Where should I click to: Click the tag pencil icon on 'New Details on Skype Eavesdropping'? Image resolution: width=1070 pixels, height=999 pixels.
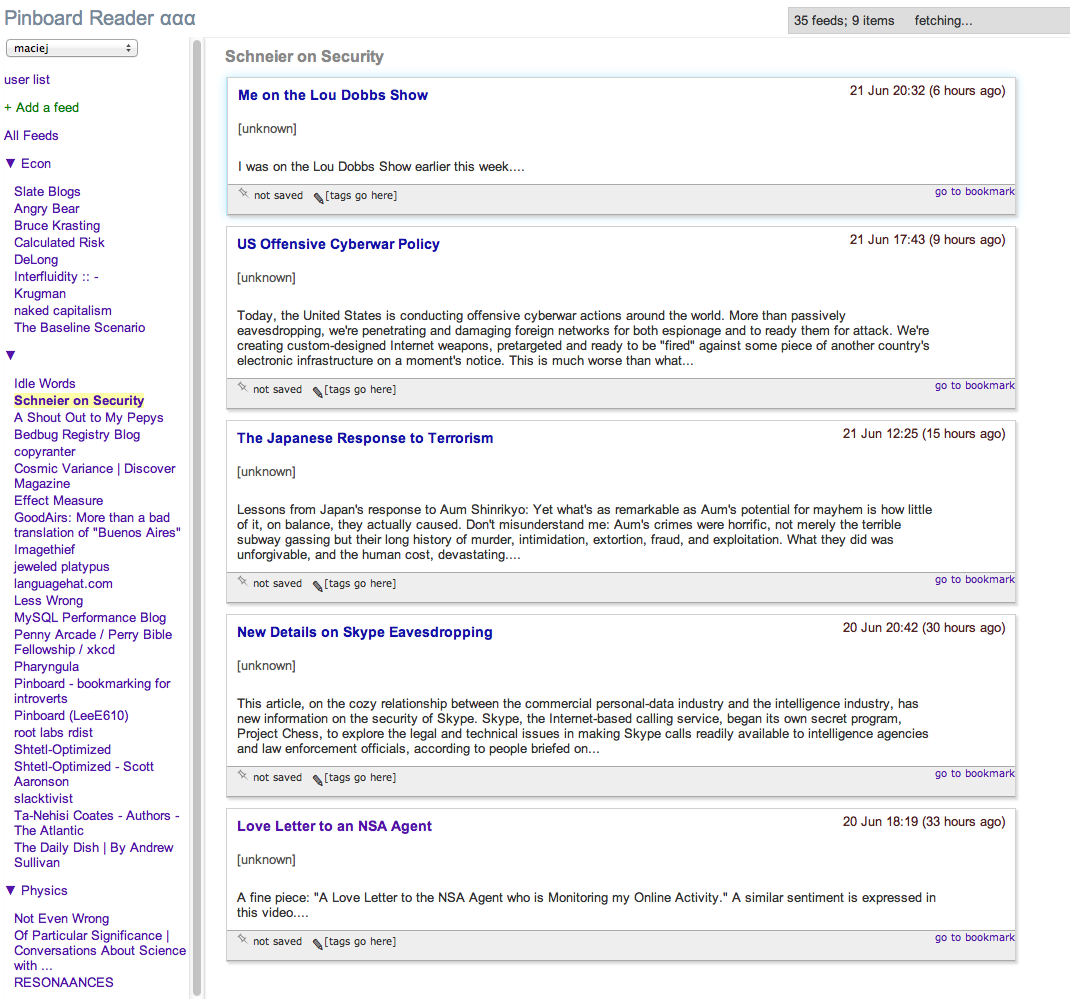click(x=318, y=779)
